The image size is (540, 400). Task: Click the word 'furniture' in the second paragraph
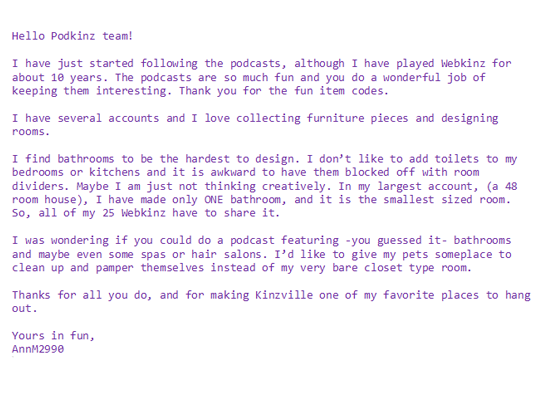335,118
